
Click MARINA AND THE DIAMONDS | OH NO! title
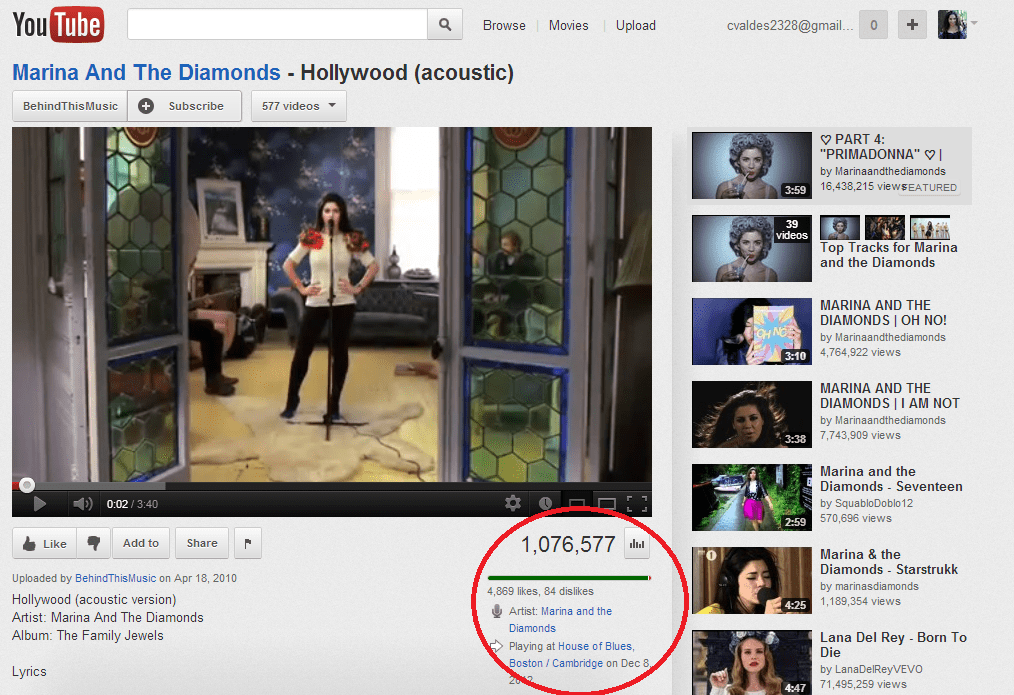pyautogui.click(x=883, y=312)
